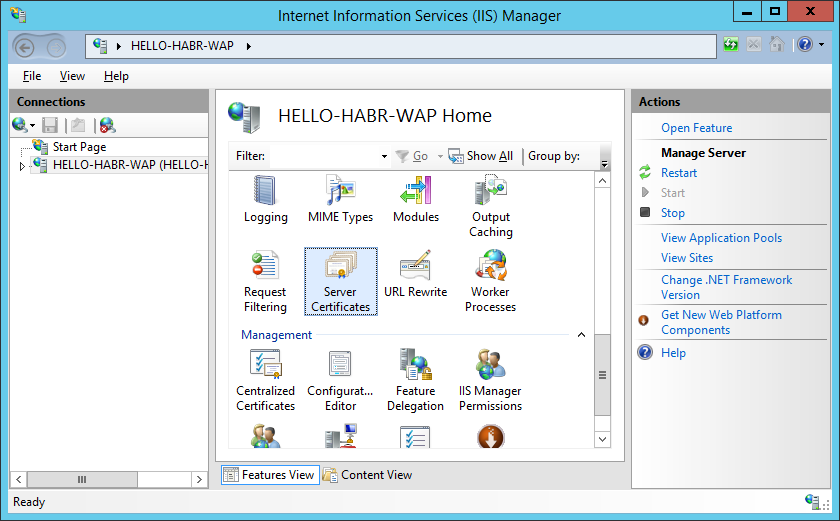Image resolution: width=840 pixels, height=521 pixels.
Task: Click the Go filter button
Action: [411, 156]
